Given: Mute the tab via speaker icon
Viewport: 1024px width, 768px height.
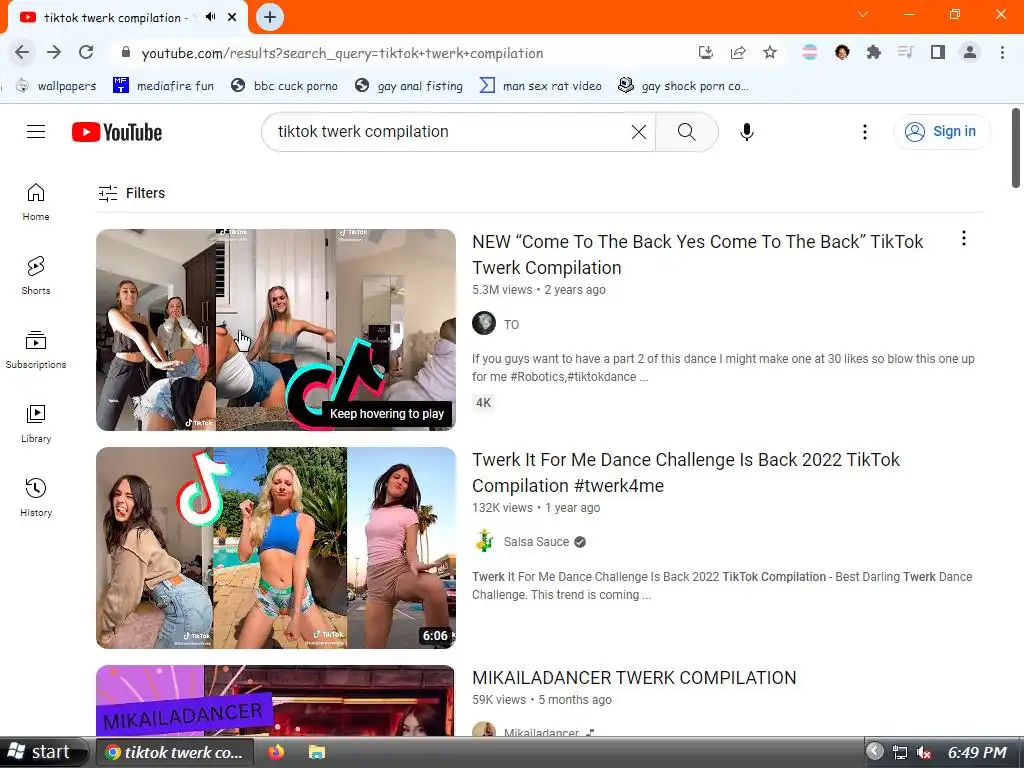Looking at the screenshot, I should coord(210,17).
